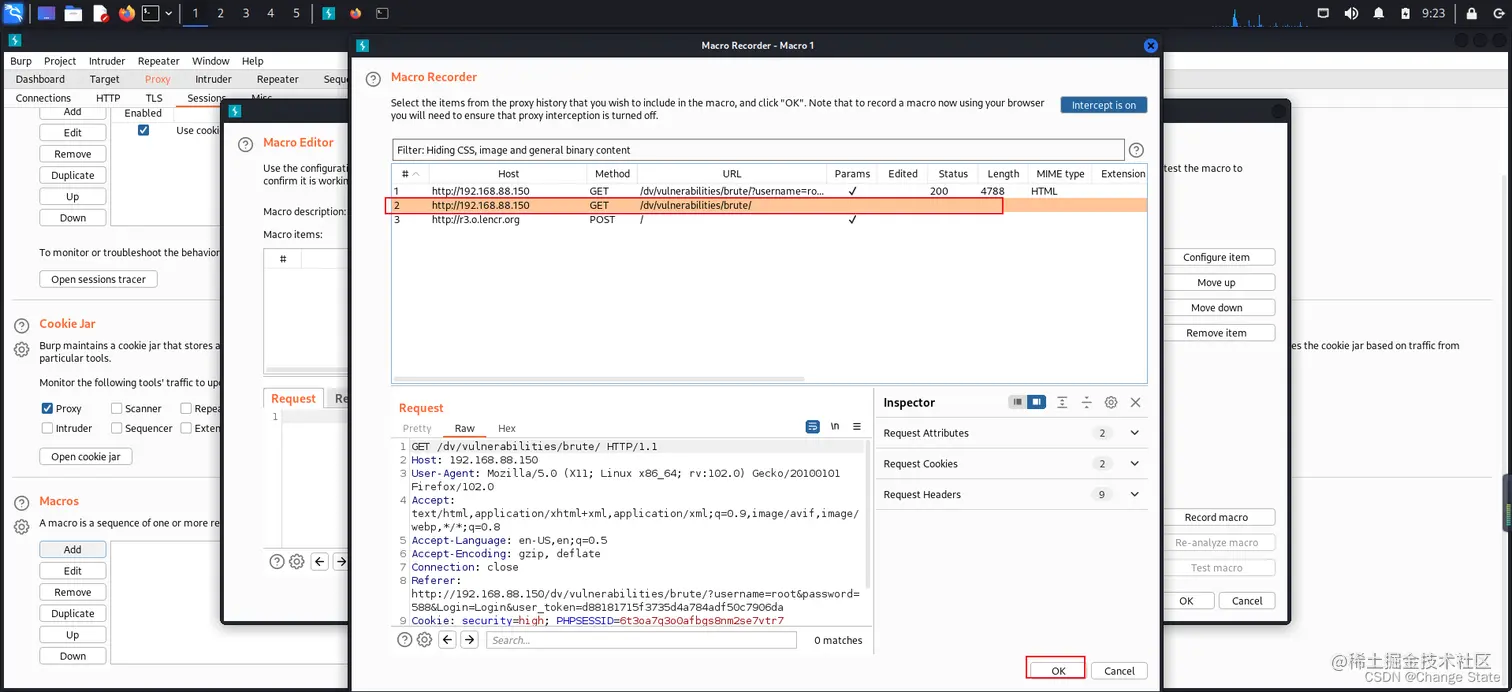Switch Inspector to the stacked layout toggle

tap(1017, 402)
